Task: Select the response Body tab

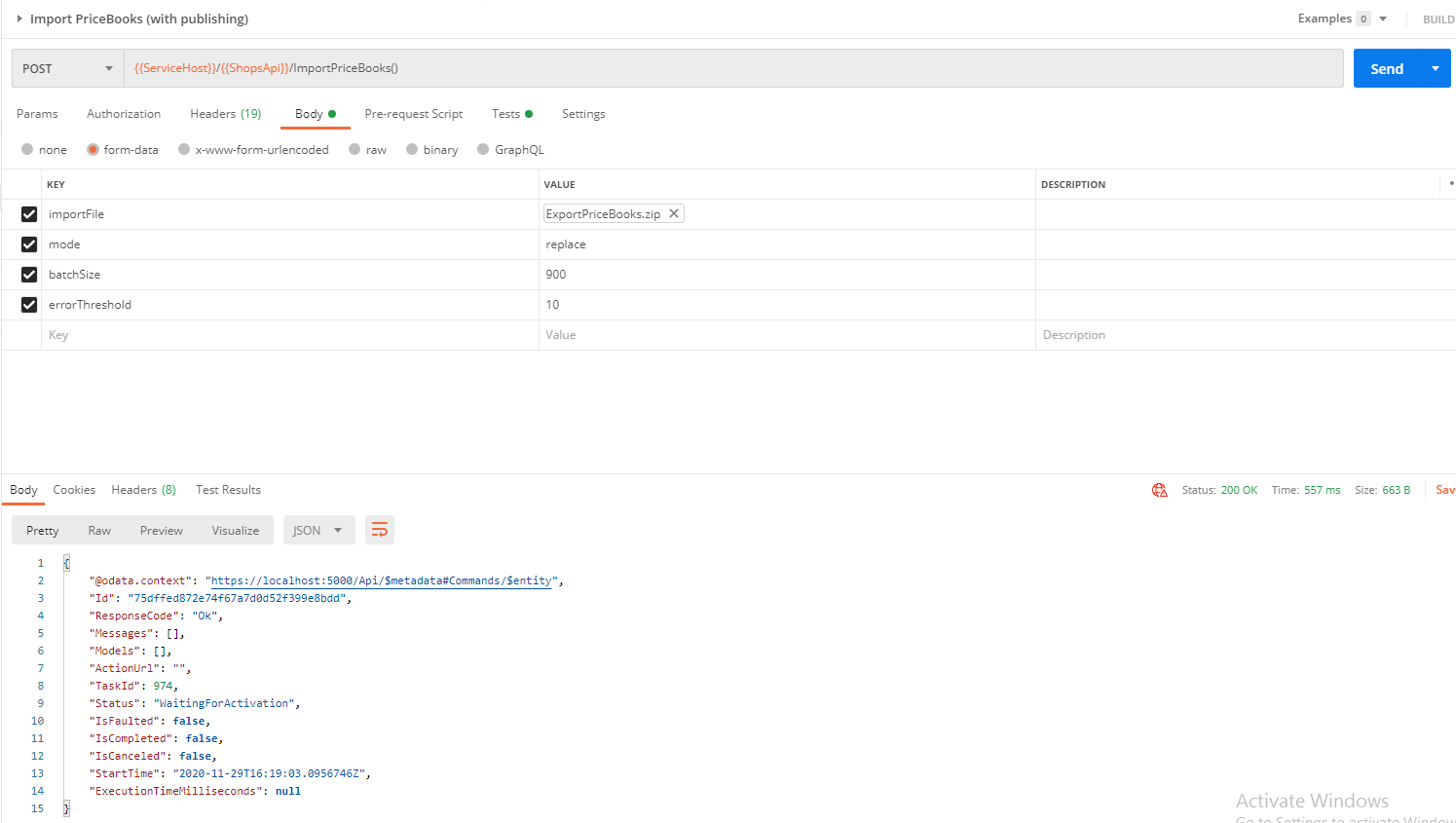Action: 23,490
